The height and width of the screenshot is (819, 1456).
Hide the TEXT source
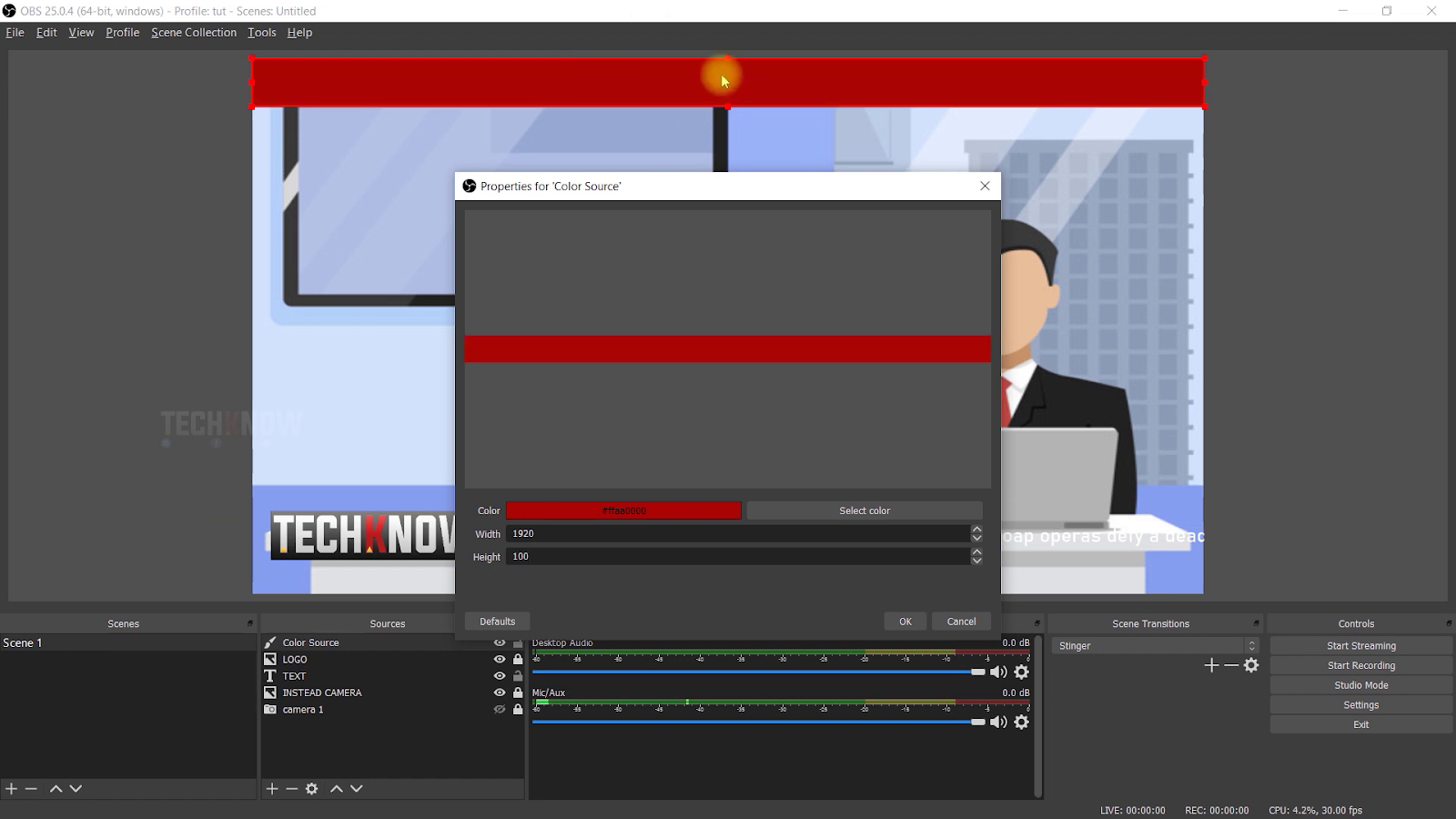tap(500, 676)
